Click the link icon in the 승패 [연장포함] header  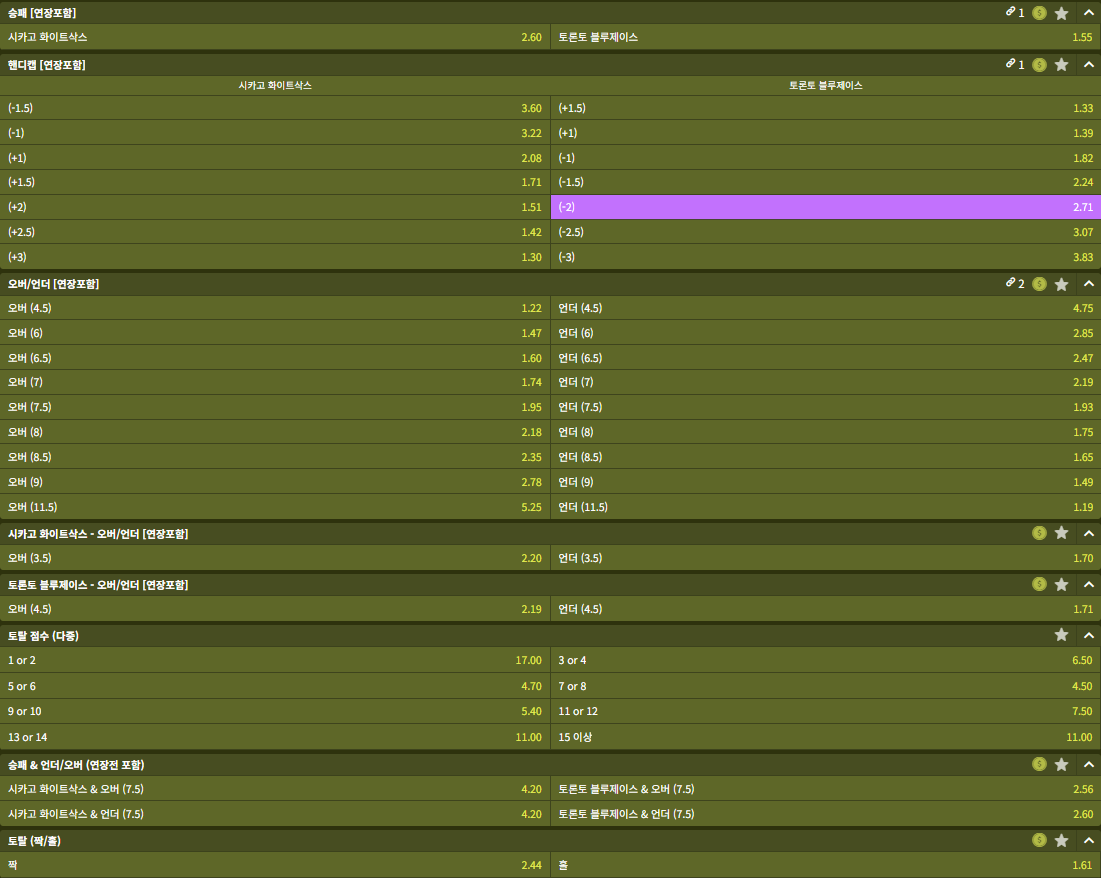[1010, 12]
